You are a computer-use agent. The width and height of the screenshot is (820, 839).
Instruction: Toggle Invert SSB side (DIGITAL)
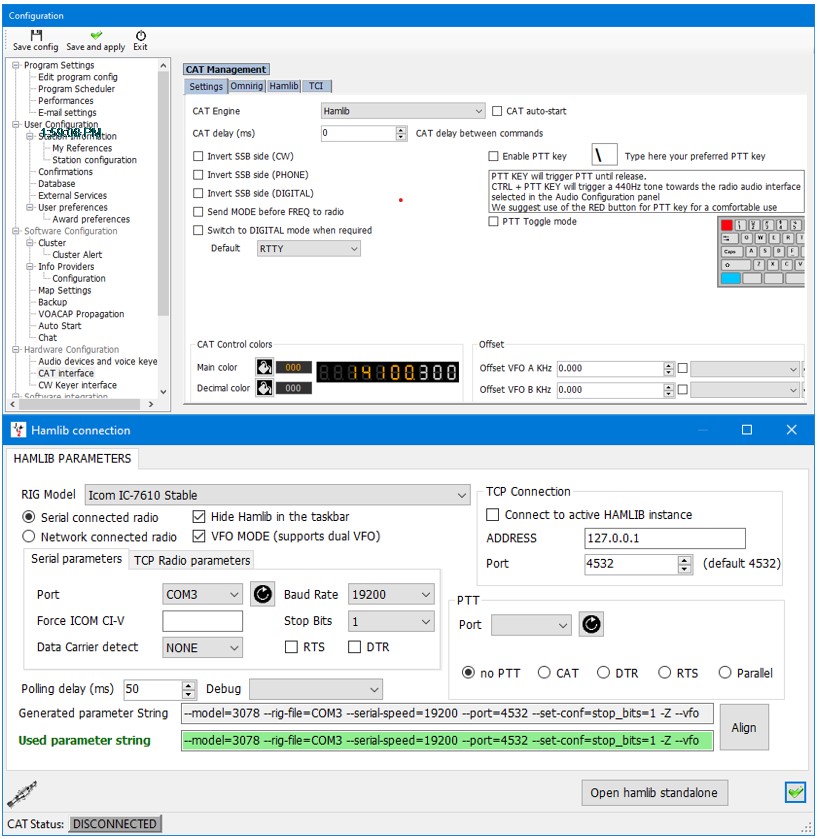tap(198, 193)
